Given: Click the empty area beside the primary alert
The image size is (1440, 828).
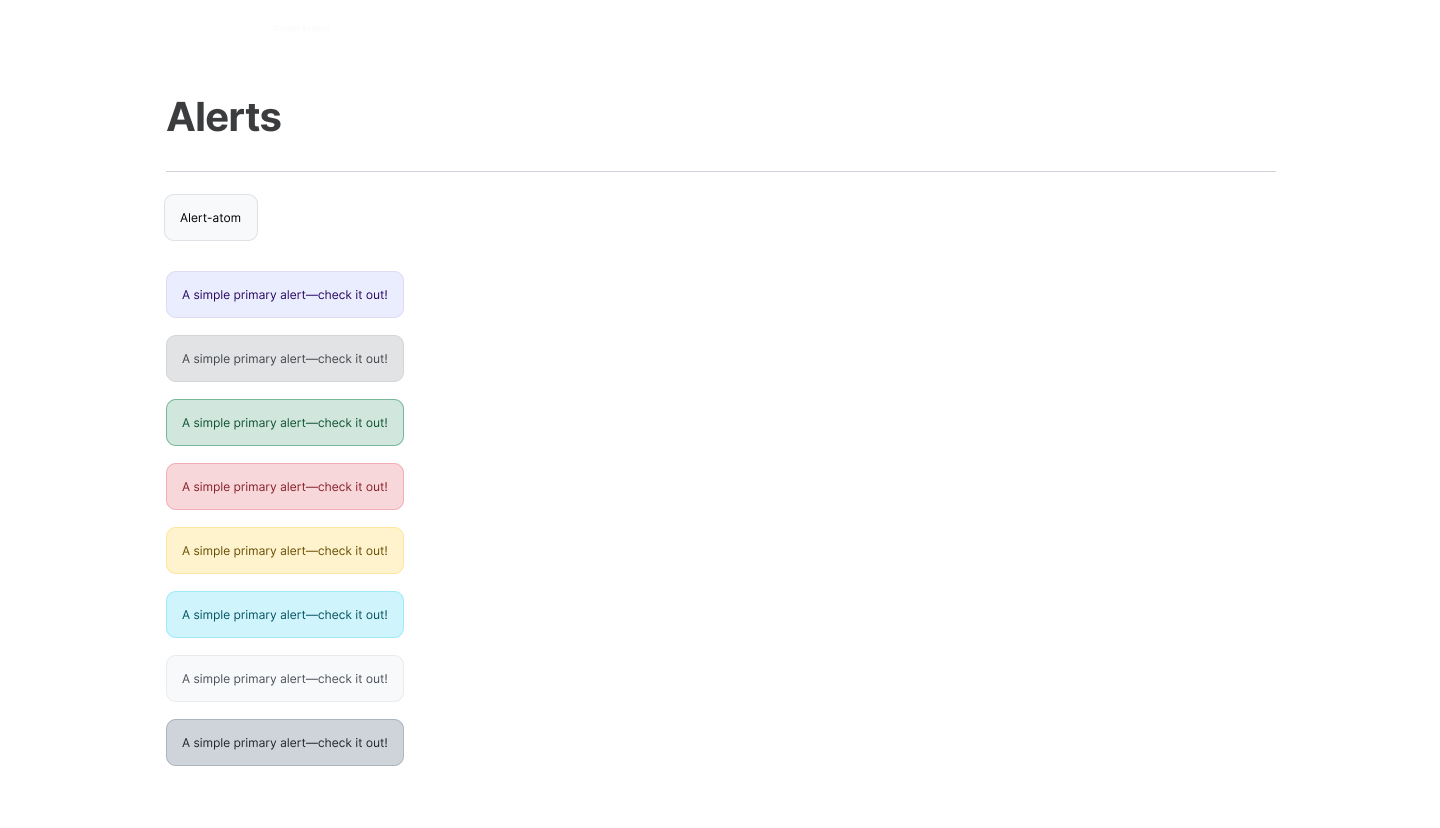Looking at the screenshot, I should pyautogui.click(x=700, y=294).
